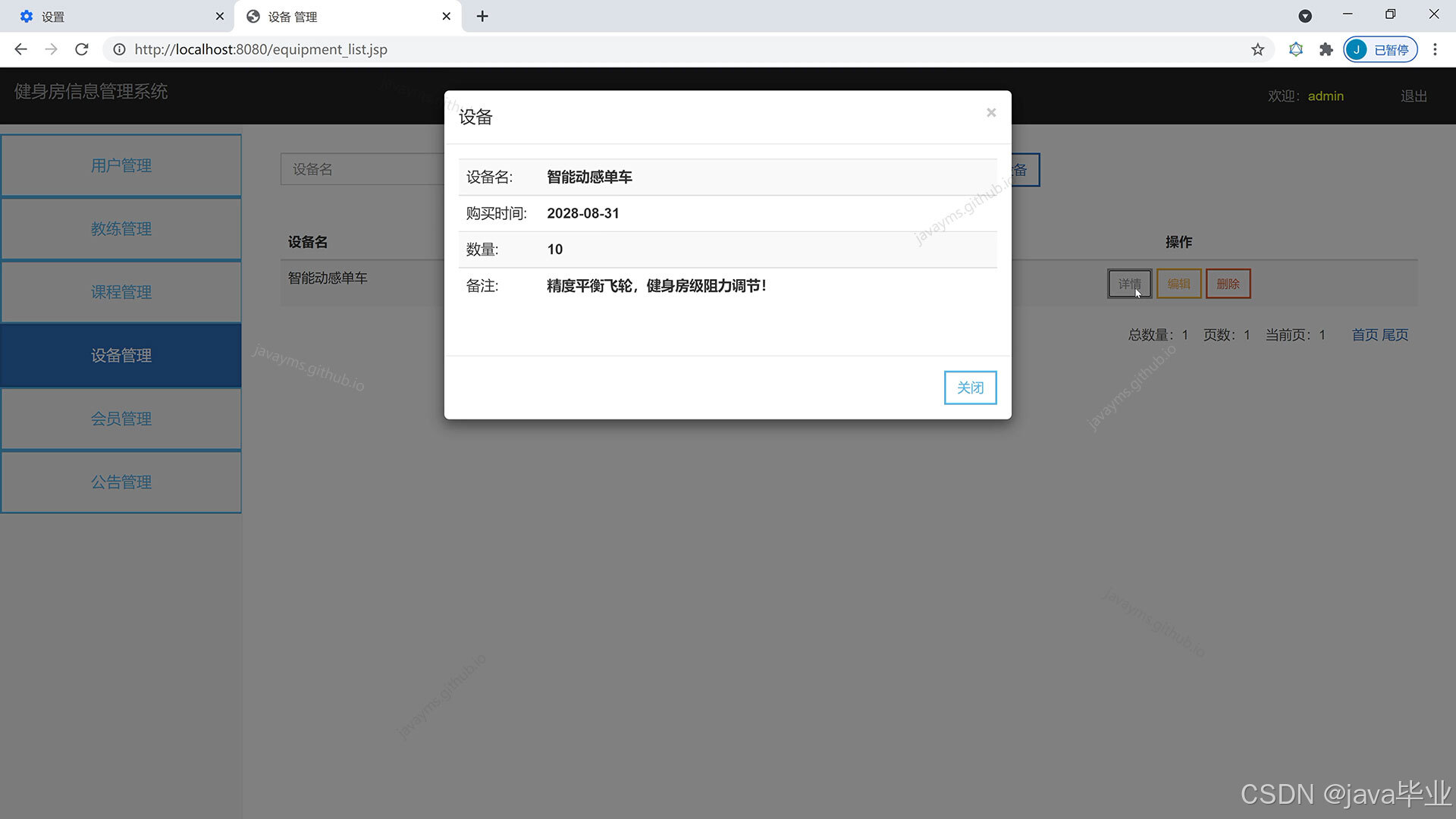Image resolution: width=1456 pixels, height=819 pixels.
Task: Open 会员管理 in the sidebar
Action: click(121, 419)
